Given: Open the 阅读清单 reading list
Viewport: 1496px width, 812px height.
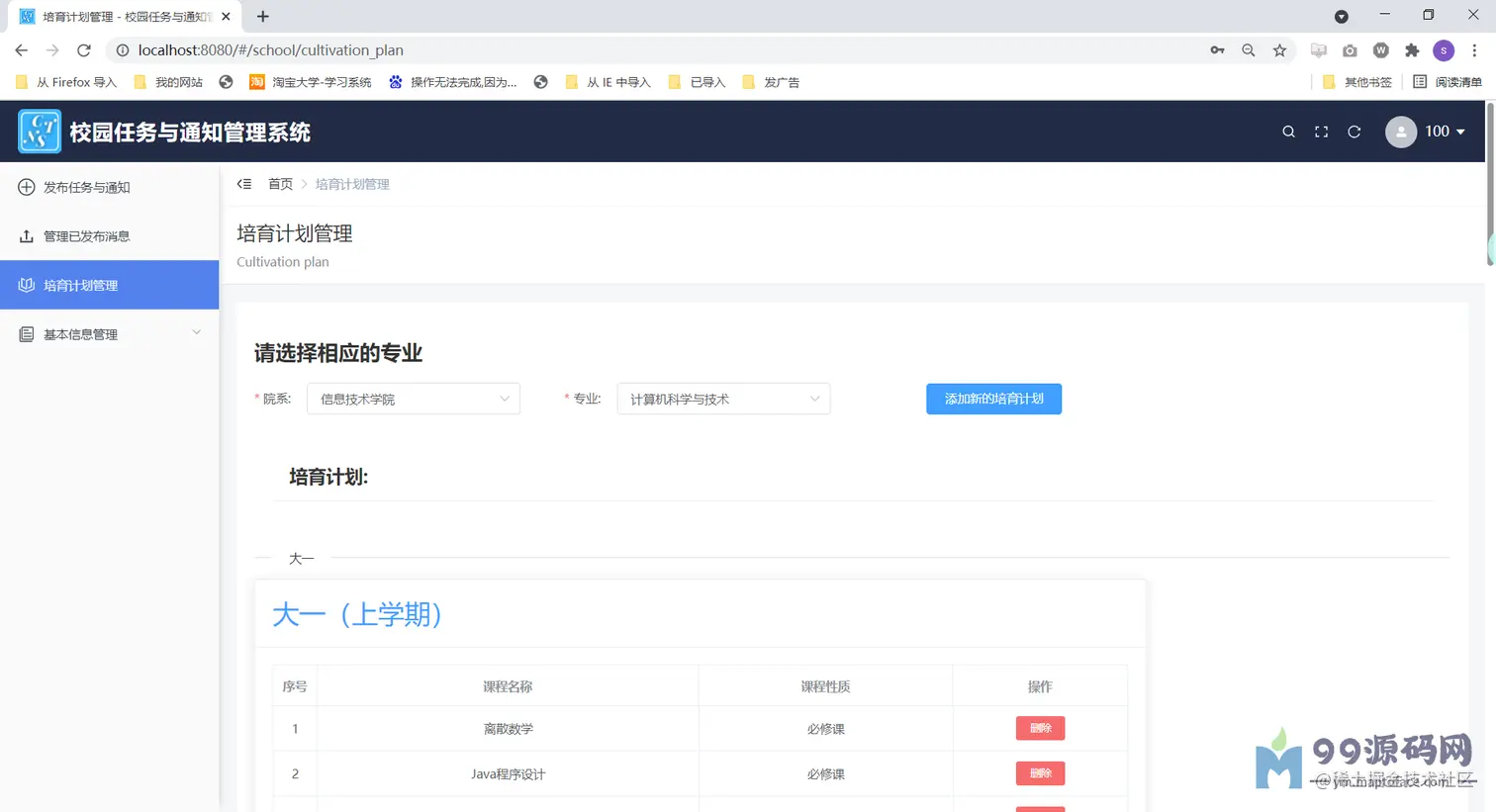Looking at the screenshot, I should tap(1447, 82).
